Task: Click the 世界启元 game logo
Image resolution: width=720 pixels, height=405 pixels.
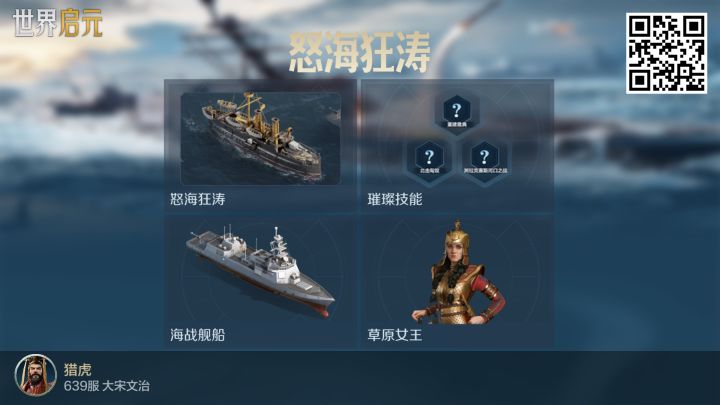Action: [58, 23]
